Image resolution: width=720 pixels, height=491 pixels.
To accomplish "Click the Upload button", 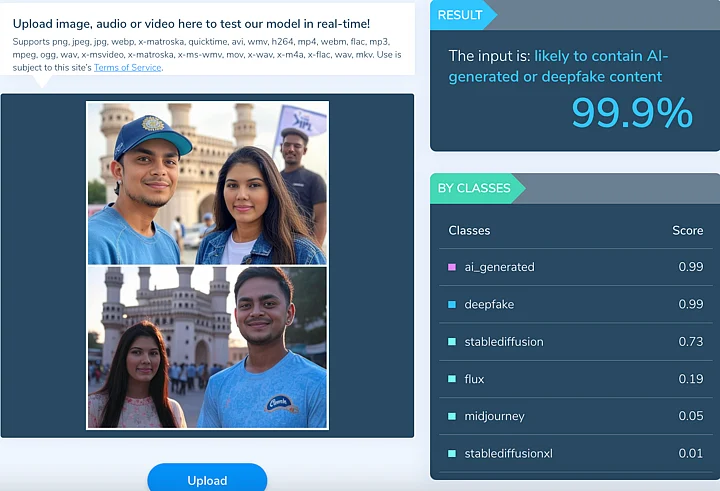I will pos(207,479).
